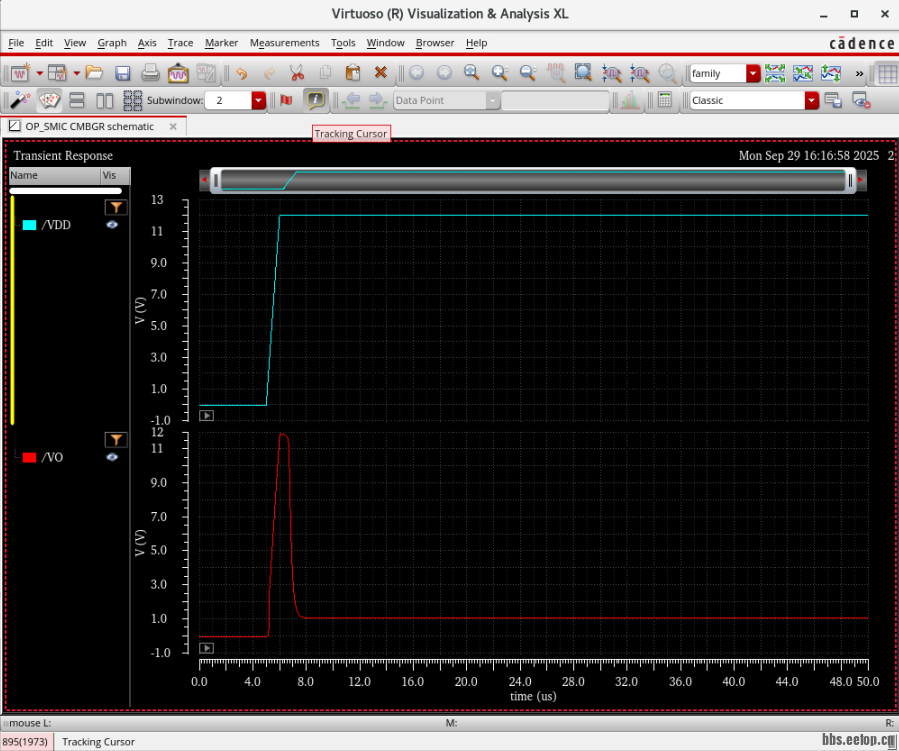Click the Name column header
This screenshot has height=751, width=899.
click(54, 175)
